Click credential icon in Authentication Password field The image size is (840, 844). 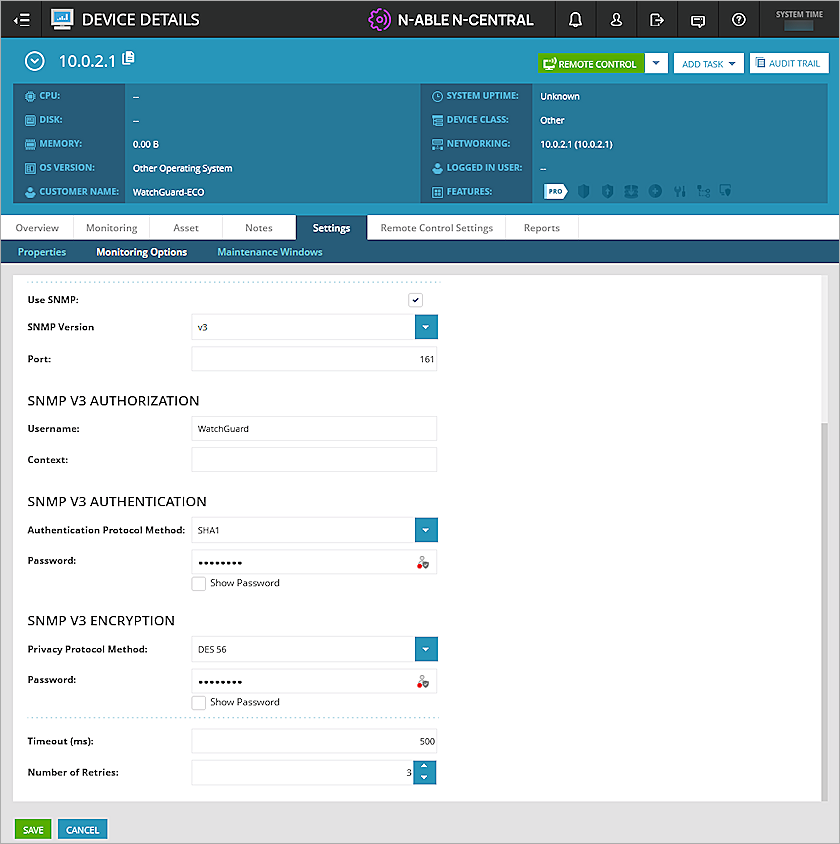423,562
